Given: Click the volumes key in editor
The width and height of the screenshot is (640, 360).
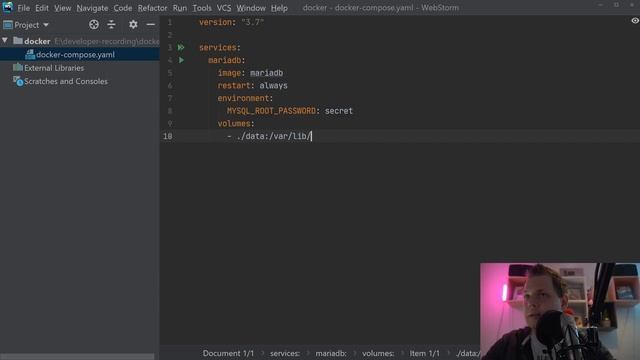Looking at the screenshot, I should pos(233,123).
